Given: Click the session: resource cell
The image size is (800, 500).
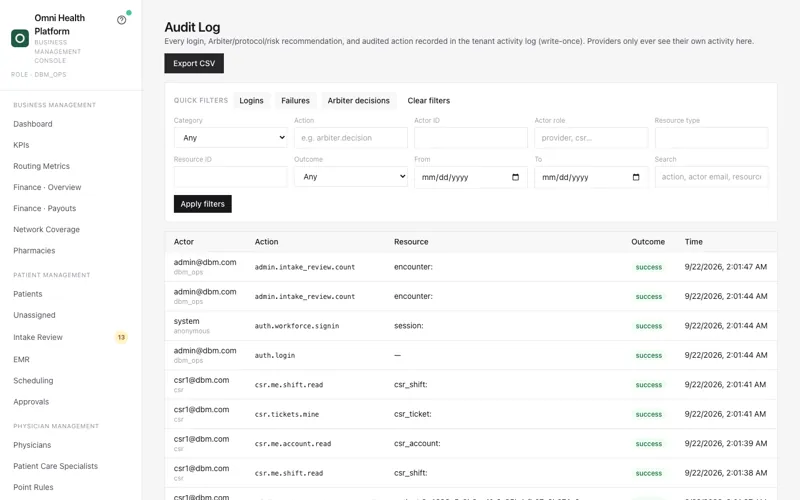Looking at the screenshot, I should click(x=409, y=326).
